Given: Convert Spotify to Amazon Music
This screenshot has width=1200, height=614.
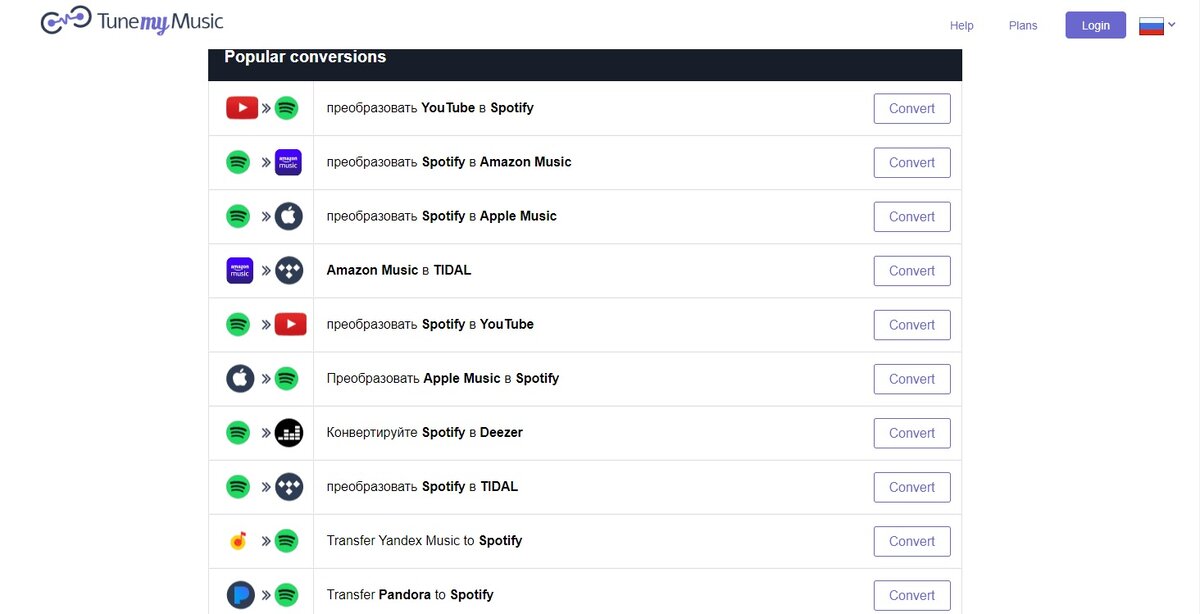Looking at the screenshot, I should tap(912, 162).
